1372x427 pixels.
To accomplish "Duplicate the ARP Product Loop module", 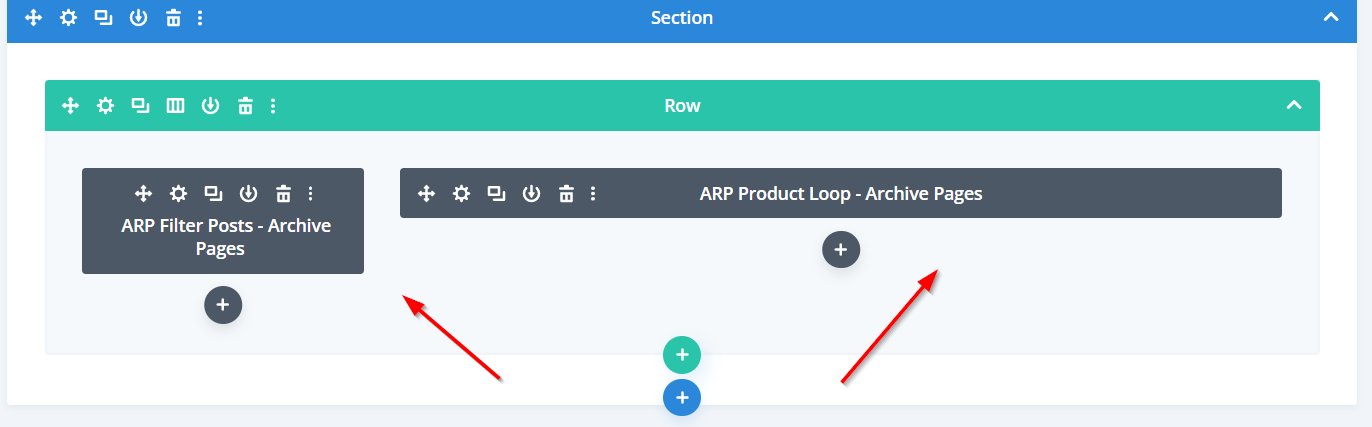I will coord(496,193).
